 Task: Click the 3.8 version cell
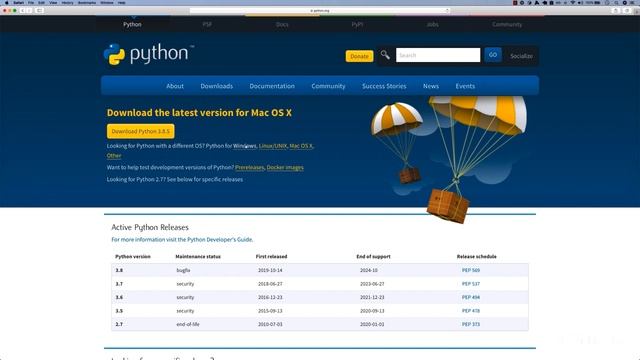[119, 270]
